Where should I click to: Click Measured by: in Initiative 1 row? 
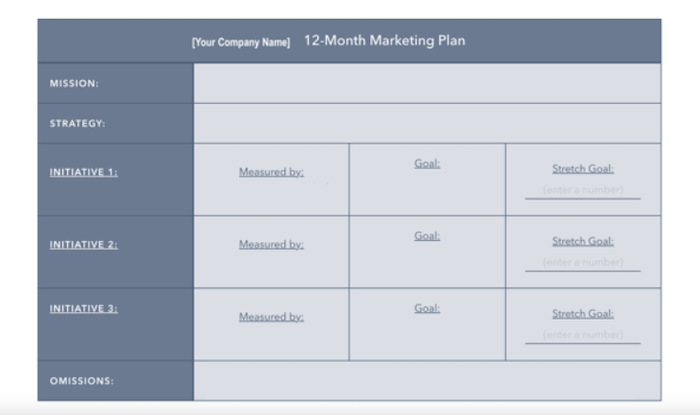tap(271, 172)
